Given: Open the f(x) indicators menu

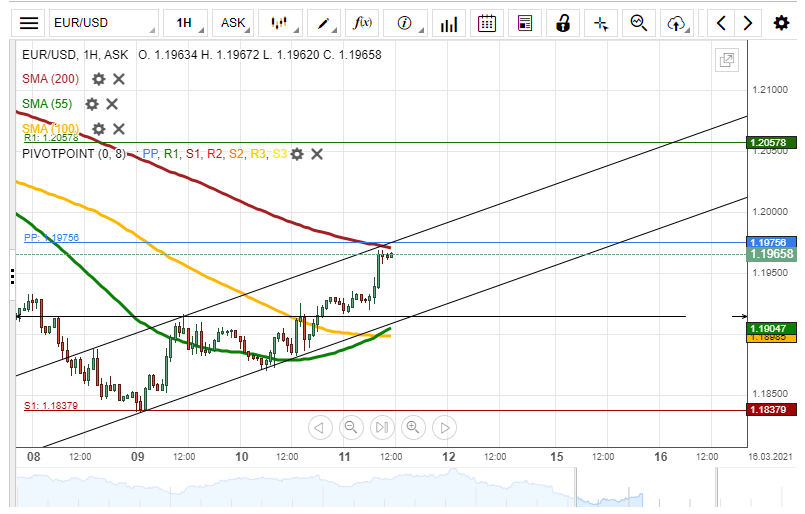Looking at the screenshot, I should [362, 23].
